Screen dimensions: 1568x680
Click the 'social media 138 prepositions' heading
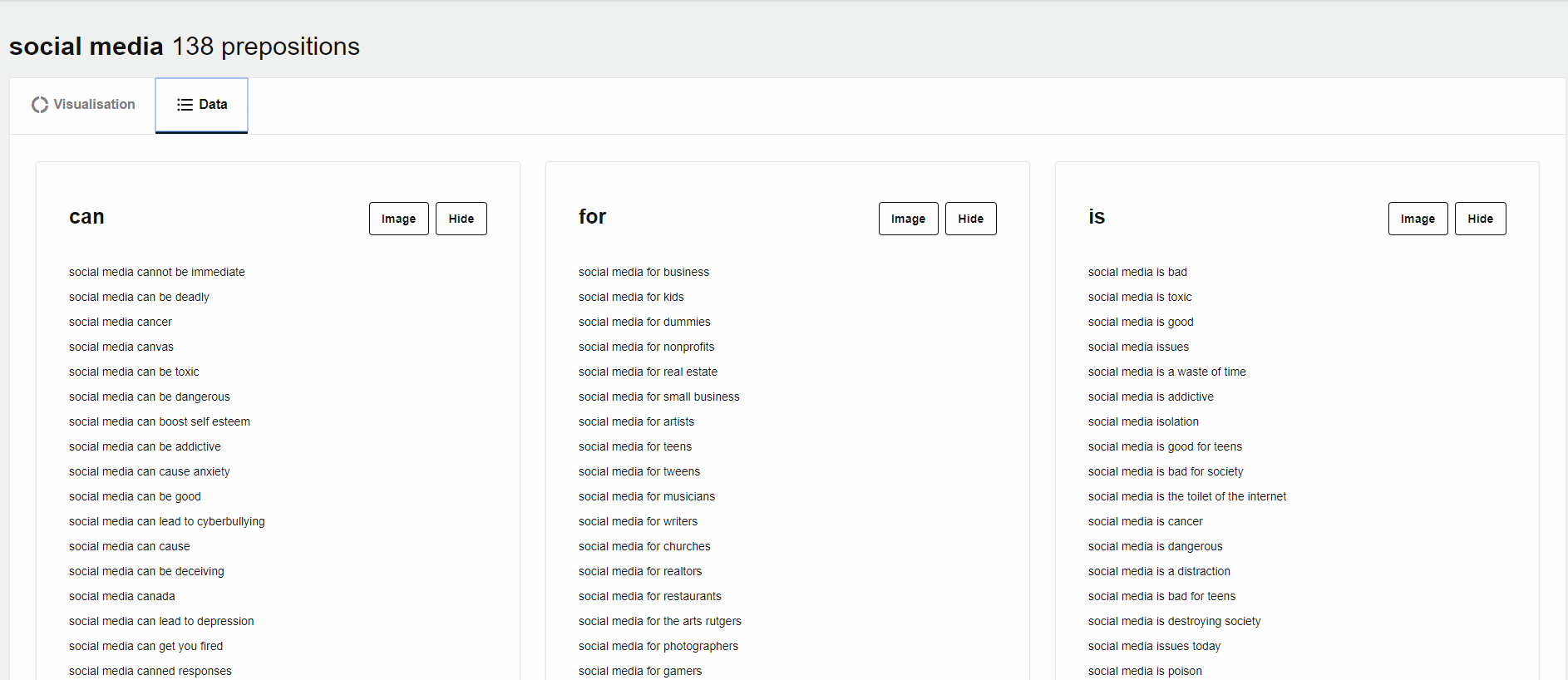click(185, 47)
